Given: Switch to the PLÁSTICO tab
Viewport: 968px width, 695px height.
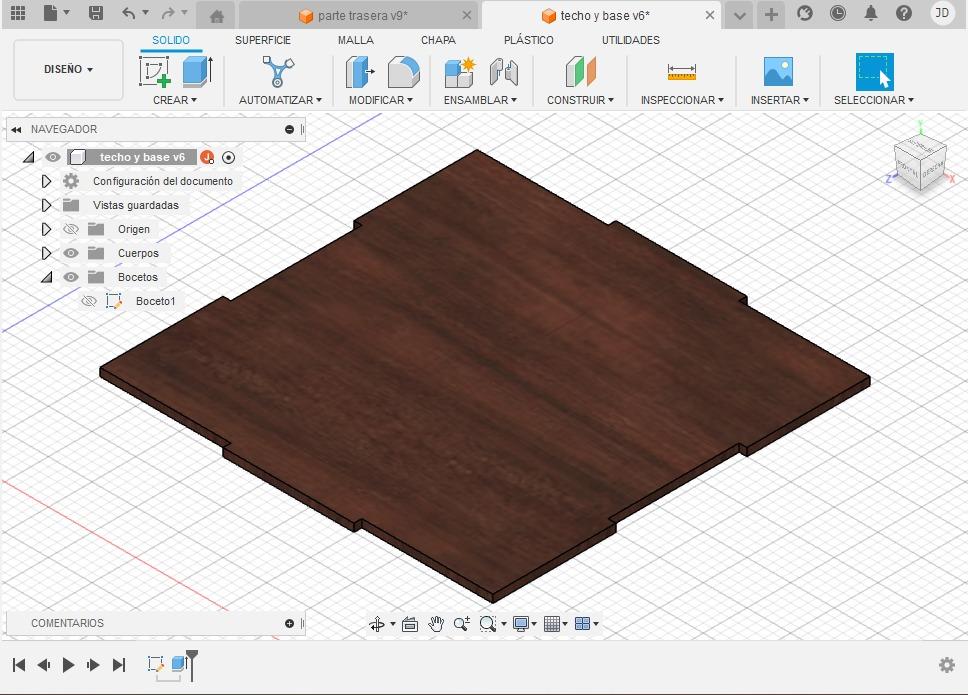Looking at the screenshot, I should [528, 40].
